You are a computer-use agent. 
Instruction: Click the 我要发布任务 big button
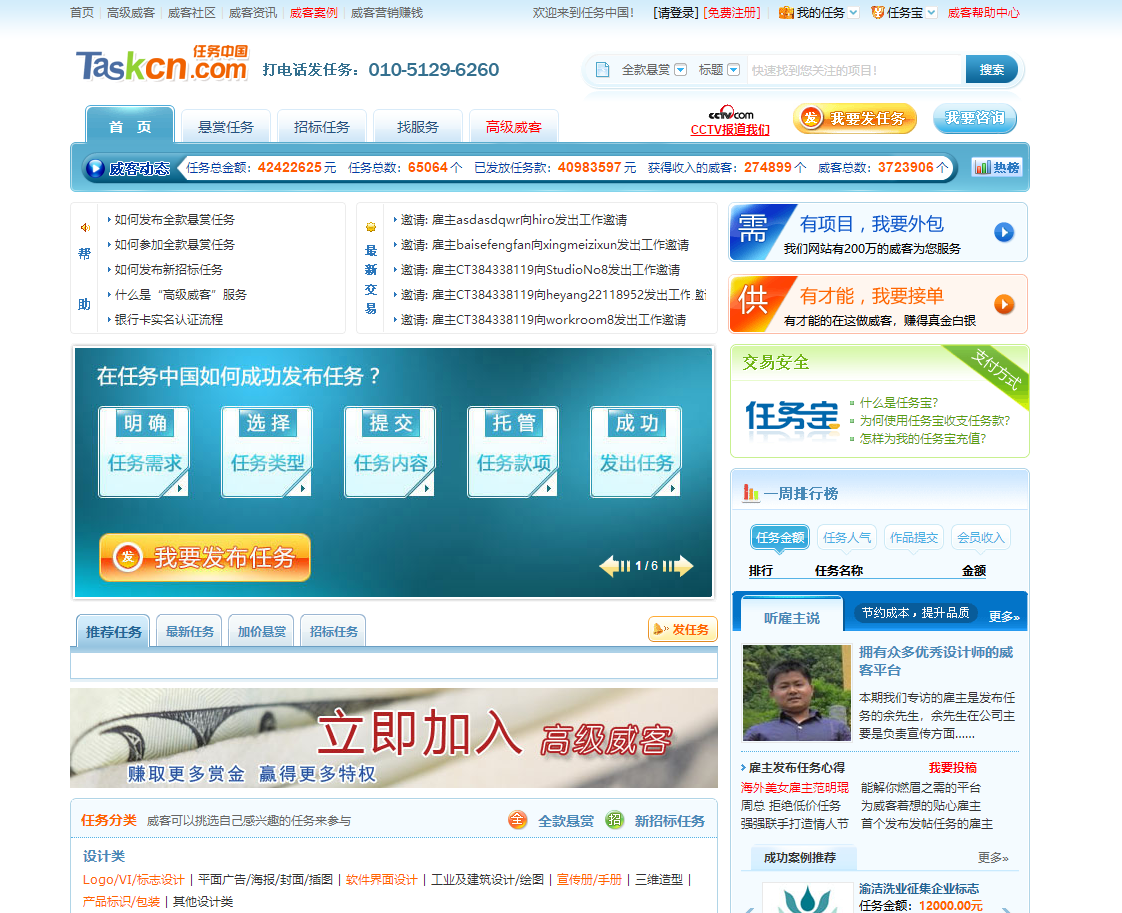click(205, 557)
